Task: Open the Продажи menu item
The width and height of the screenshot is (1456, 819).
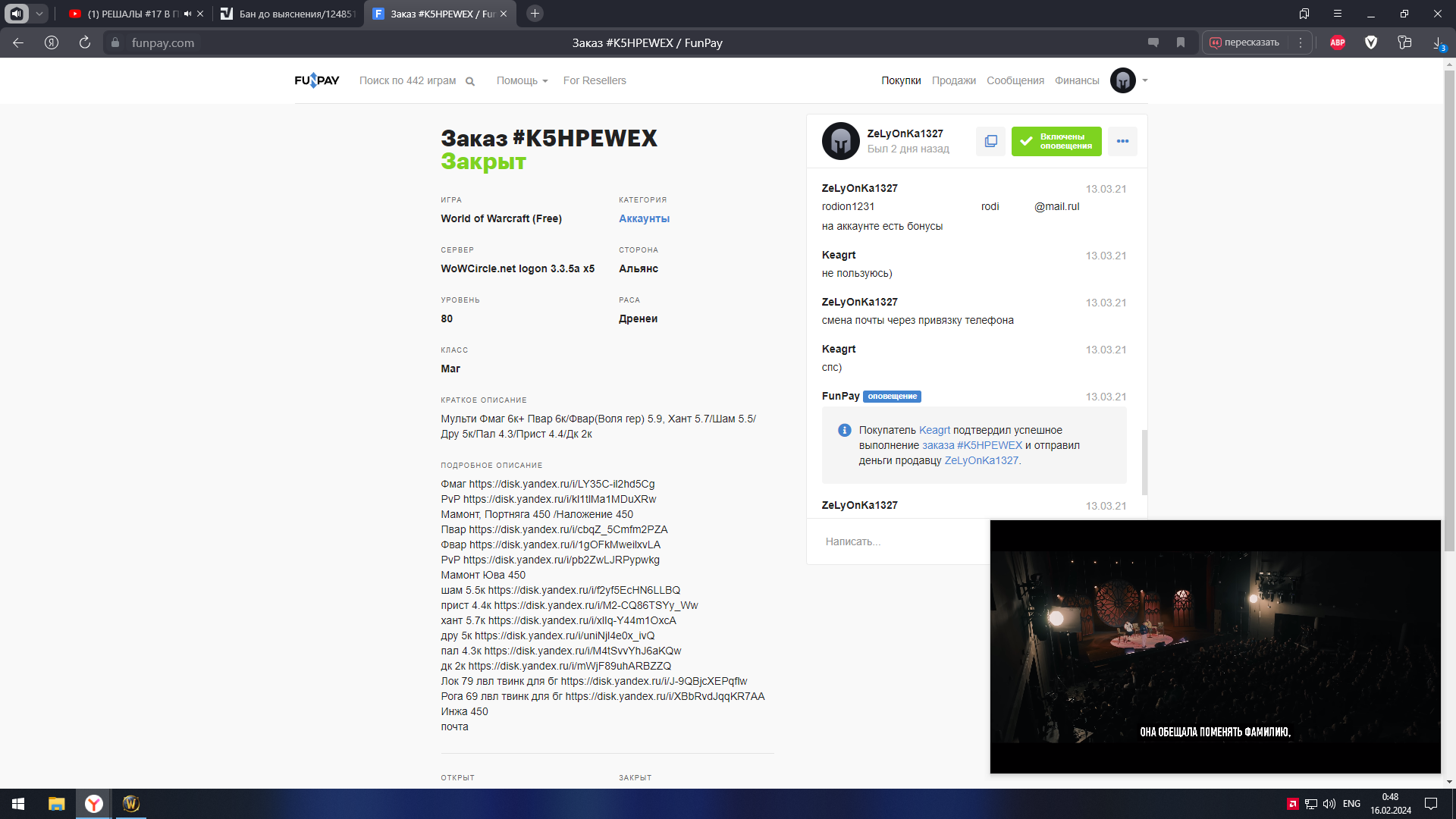Action: coord(954,80)
